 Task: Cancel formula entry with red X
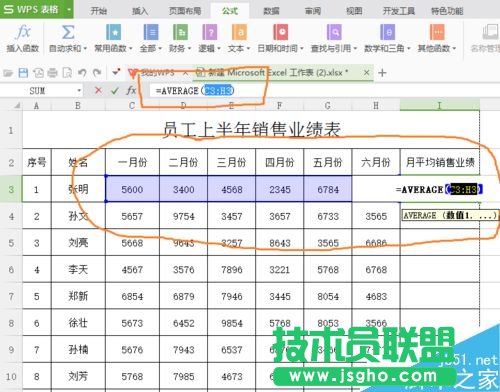[98, 90]
